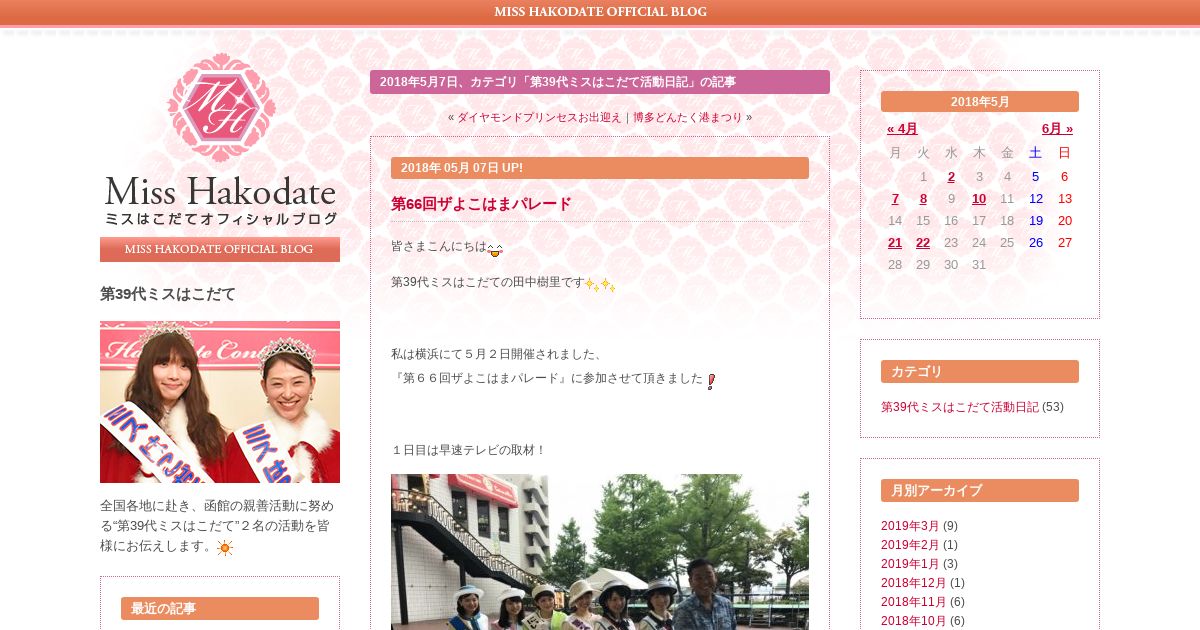Screen dimensions: 1200x630
Task: Click the 月別アーカイブ section heading
Action: [980, 490]
